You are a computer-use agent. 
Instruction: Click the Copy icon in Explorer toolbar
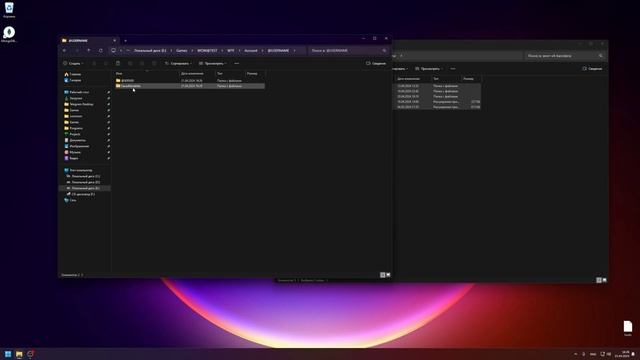coord(106,64)
